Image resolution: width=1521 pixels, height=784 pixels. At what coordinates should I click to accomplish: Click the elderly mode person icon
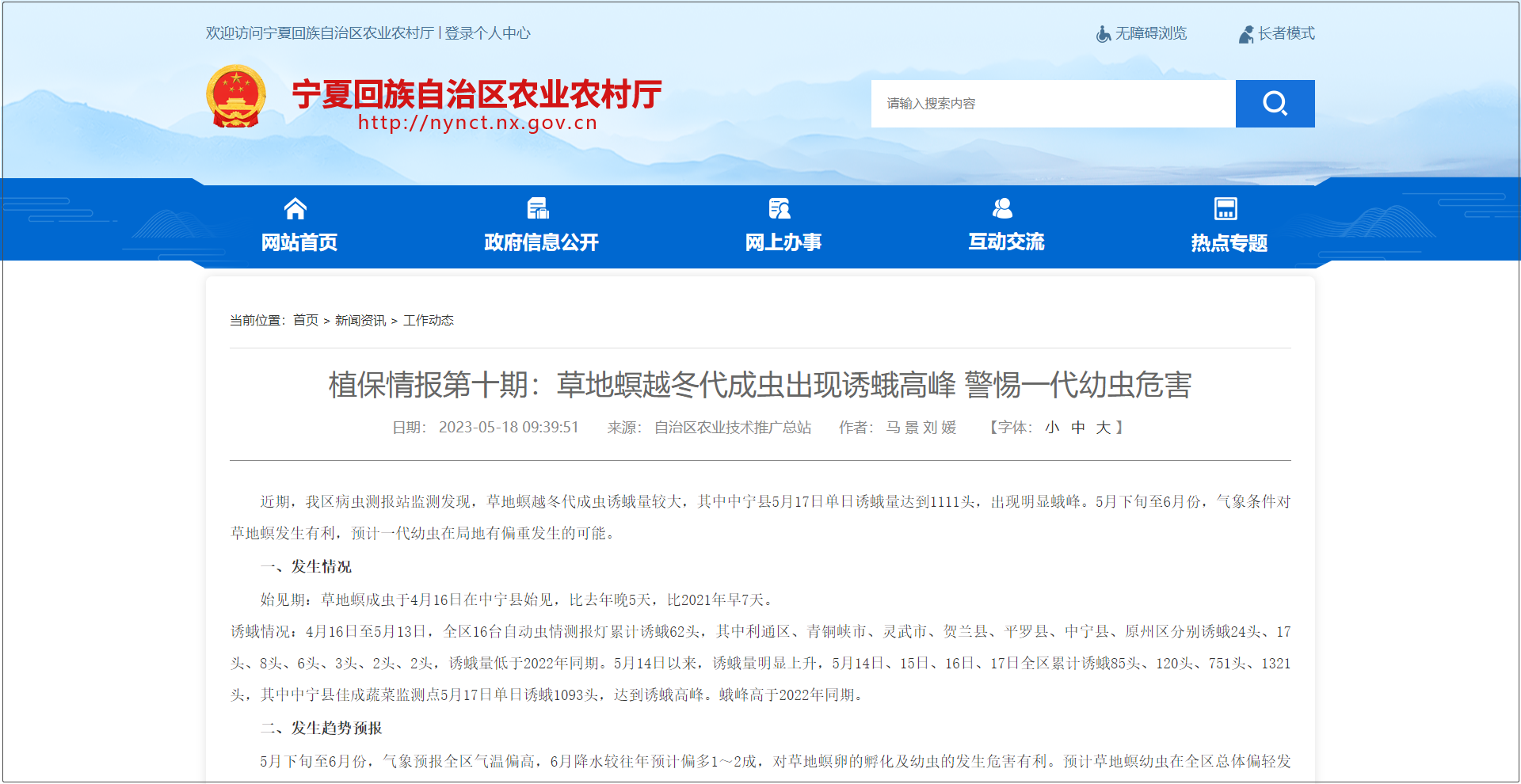click(x=1246, y=34)
